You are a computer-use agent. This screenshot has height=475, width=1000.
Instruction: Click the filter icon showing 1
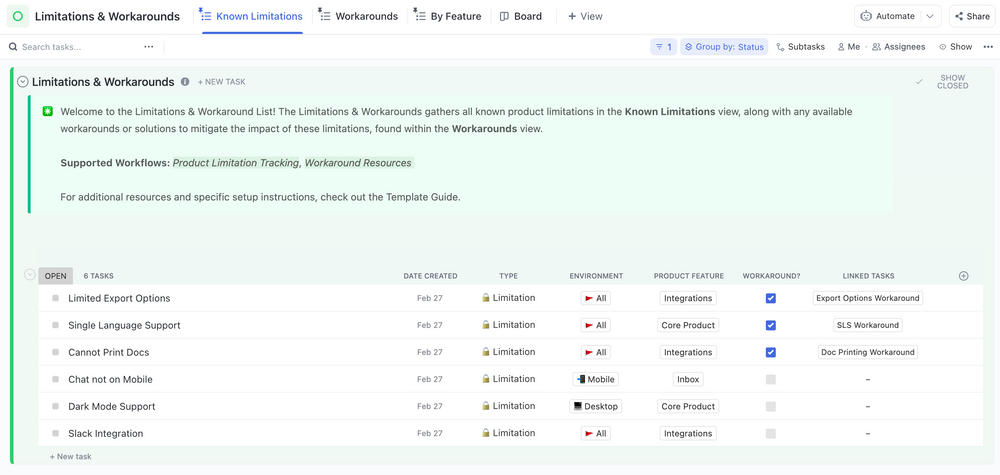[x=663, y=47]
